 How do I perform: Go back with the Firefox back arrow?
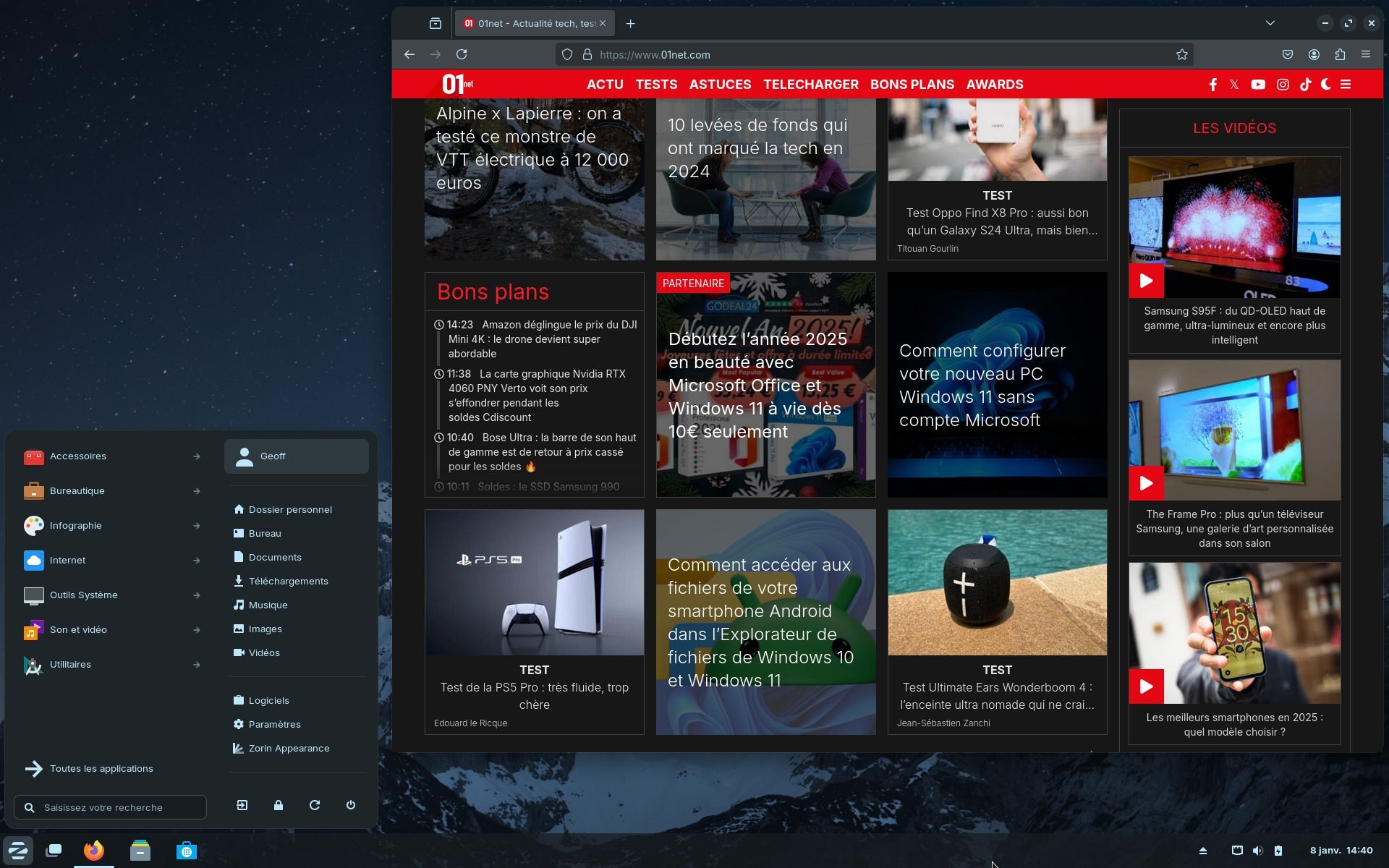[409, 54]
